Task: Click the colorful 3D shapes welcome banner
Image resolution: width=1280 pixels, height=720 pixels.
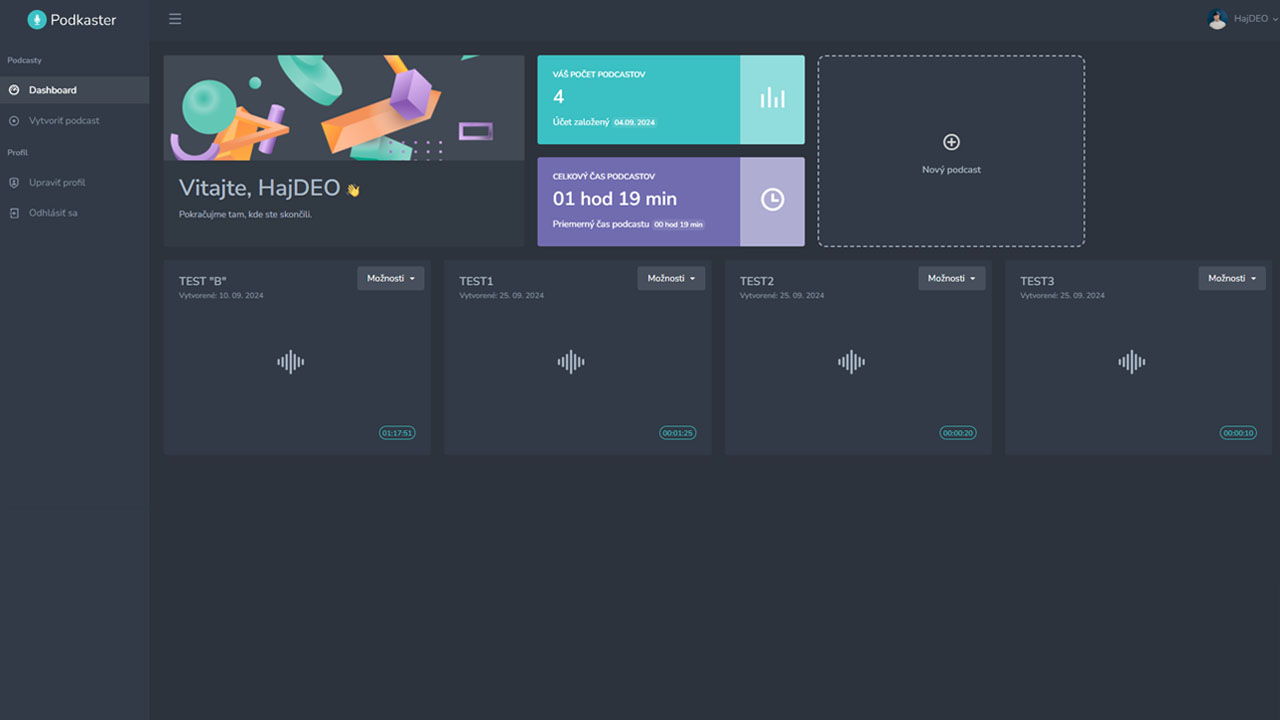Action: point(344,108)
